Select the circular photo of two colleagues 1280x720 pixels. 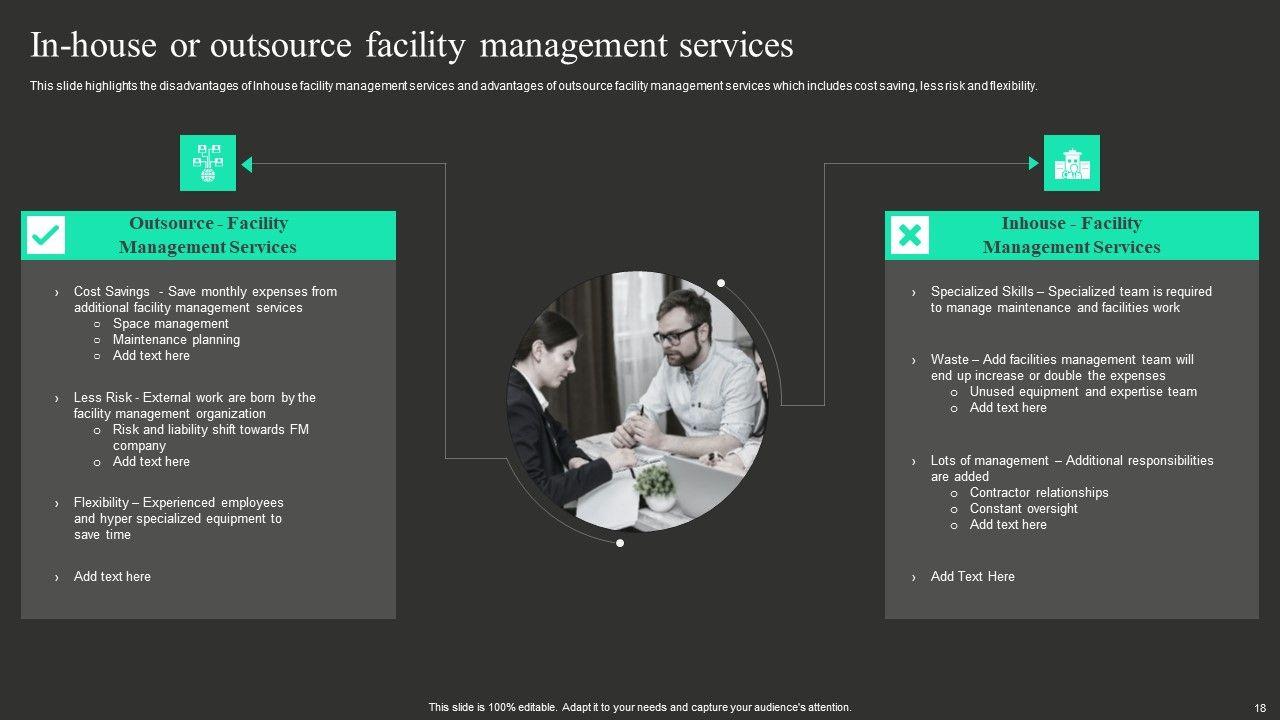click(637, 401)
